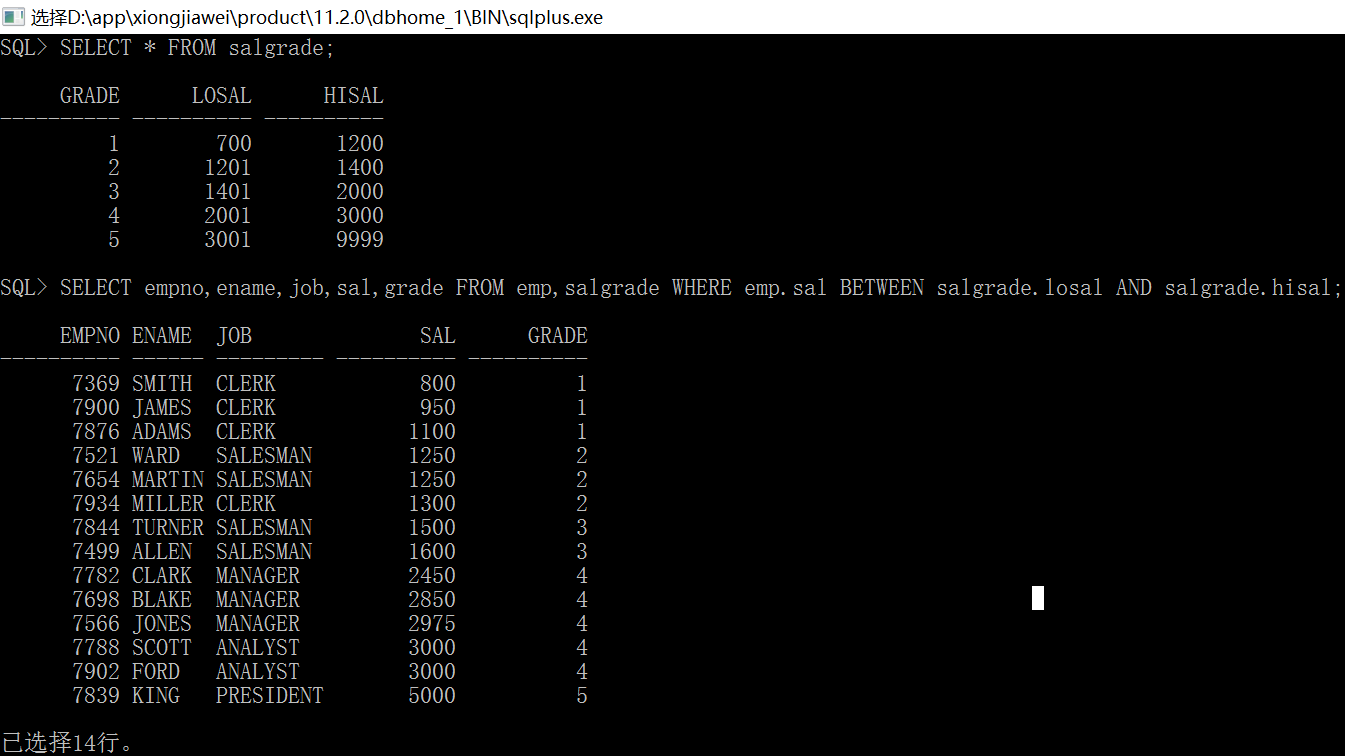Click employee number 7499
The width and height of the screenshot is (1345, 756).
click(95, 552)
